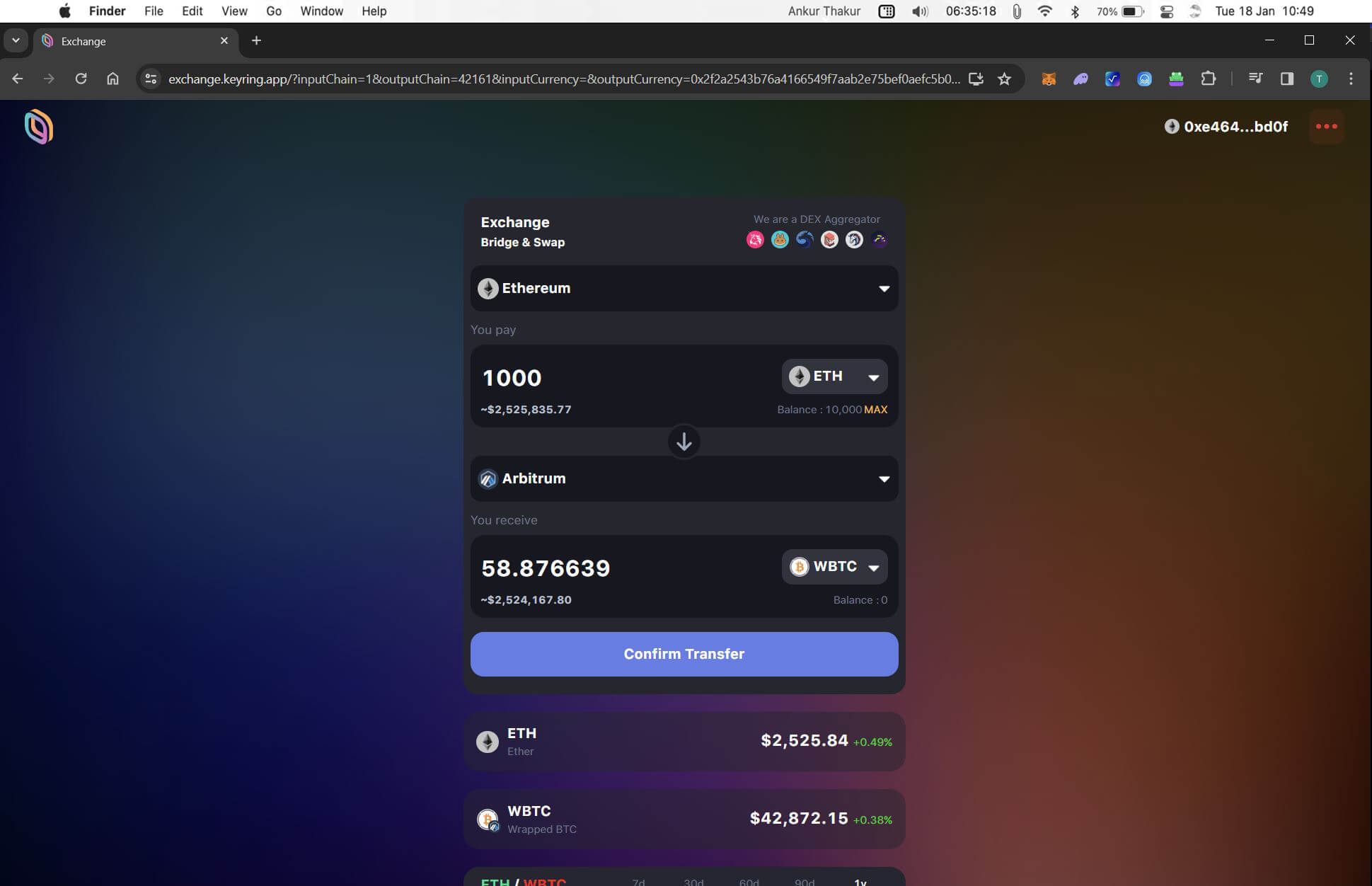Open the Help menu
Image resolution: width=1372 pixels, height=886 pixels.
[374, 11]
